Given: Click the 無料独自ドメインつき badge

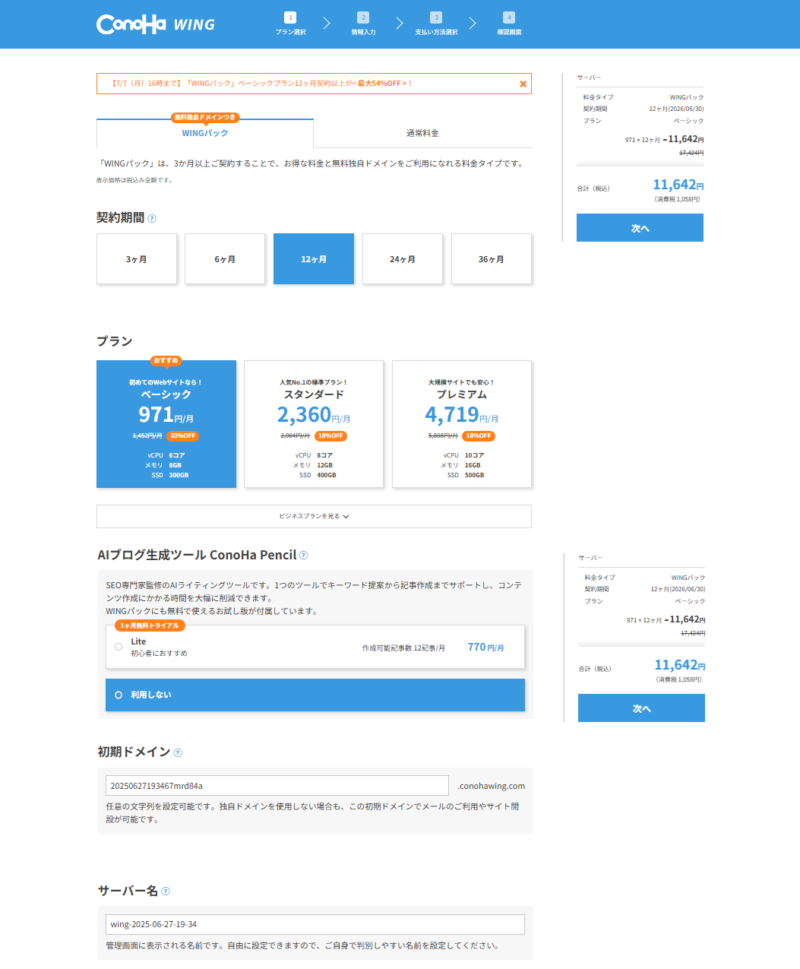Looking at the screenshot, I should 205,117.
